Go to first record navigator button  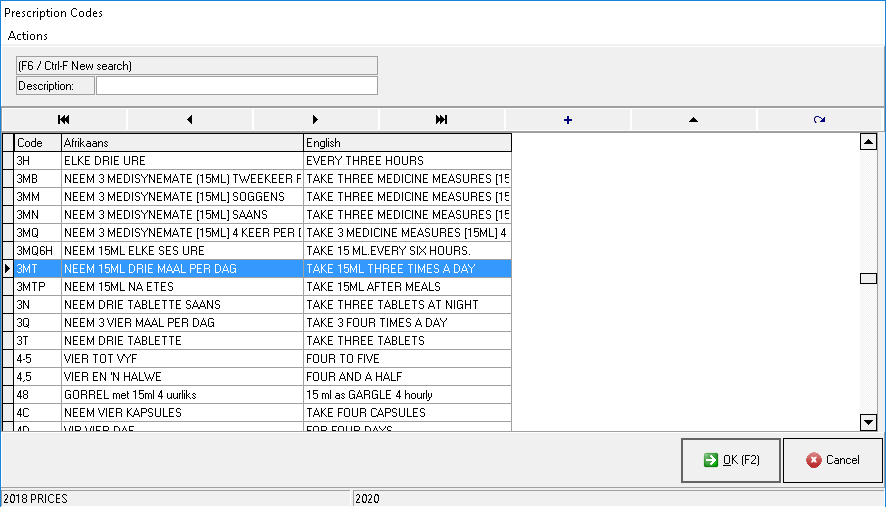click(63, 120)
